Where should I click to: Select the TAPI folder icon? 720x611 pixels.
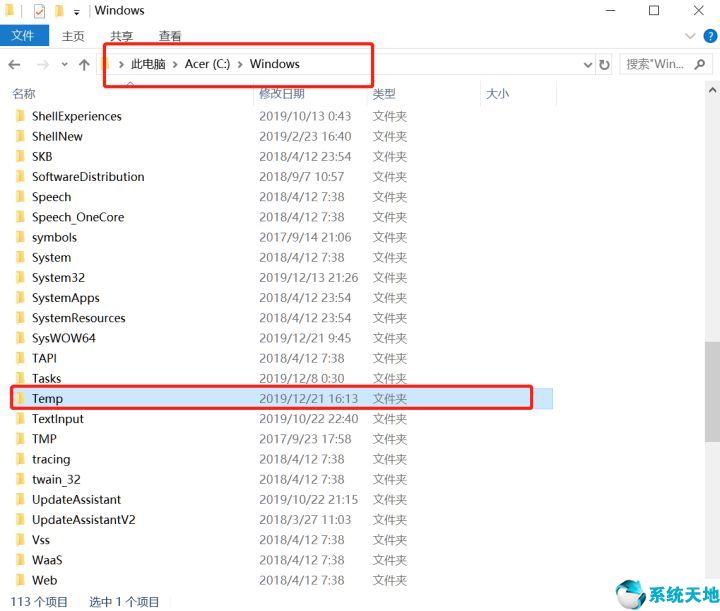tap(20, 359)
